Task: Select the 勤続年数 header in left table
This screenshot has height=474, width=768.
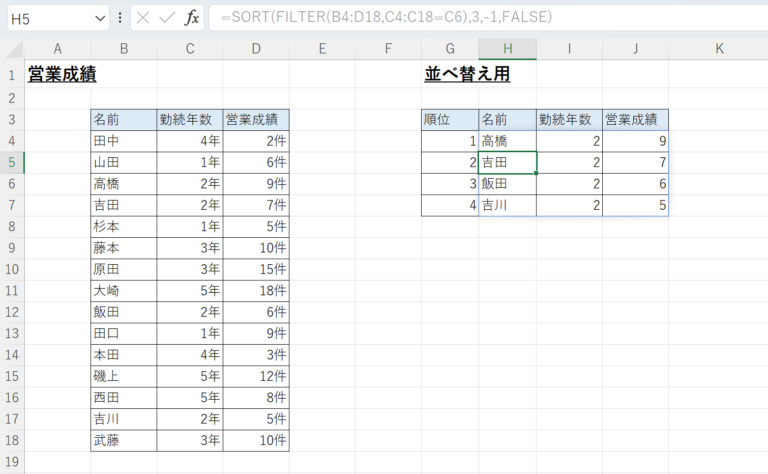Action: click(189, 119)
